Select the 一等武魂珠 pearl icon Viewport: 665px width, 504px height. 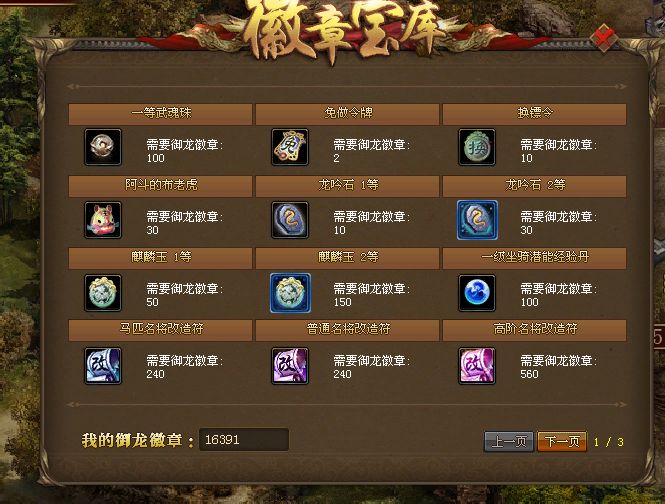coord(103,147)
